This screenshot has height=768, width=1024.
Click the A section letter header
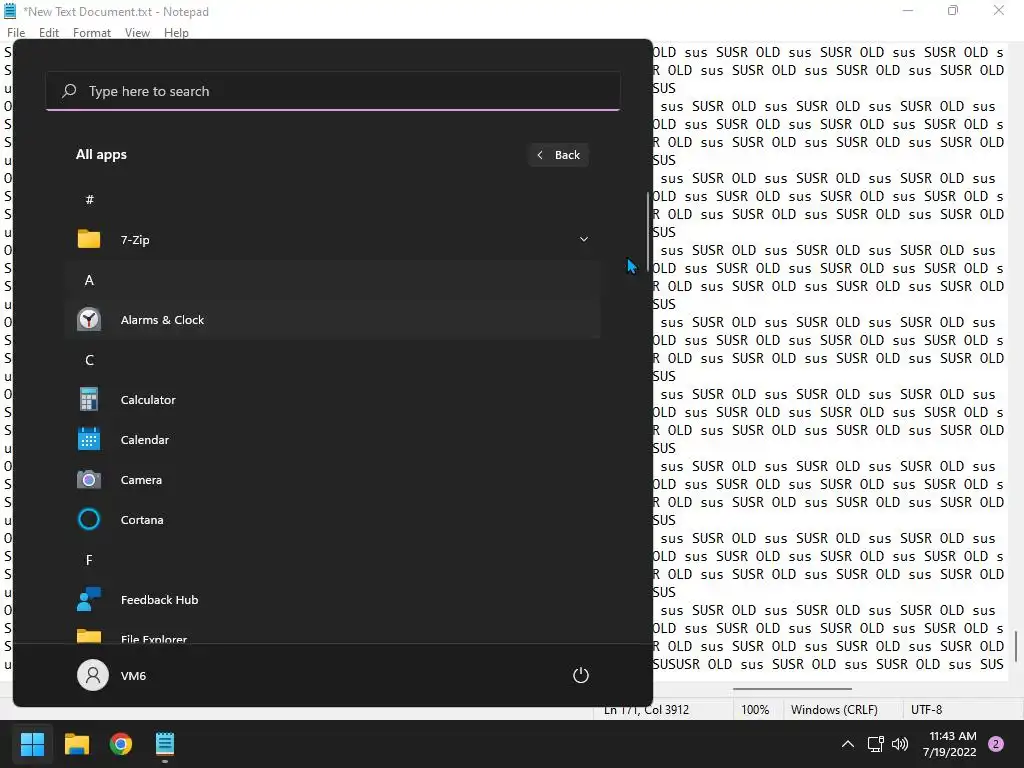click(x=89, y=280)
